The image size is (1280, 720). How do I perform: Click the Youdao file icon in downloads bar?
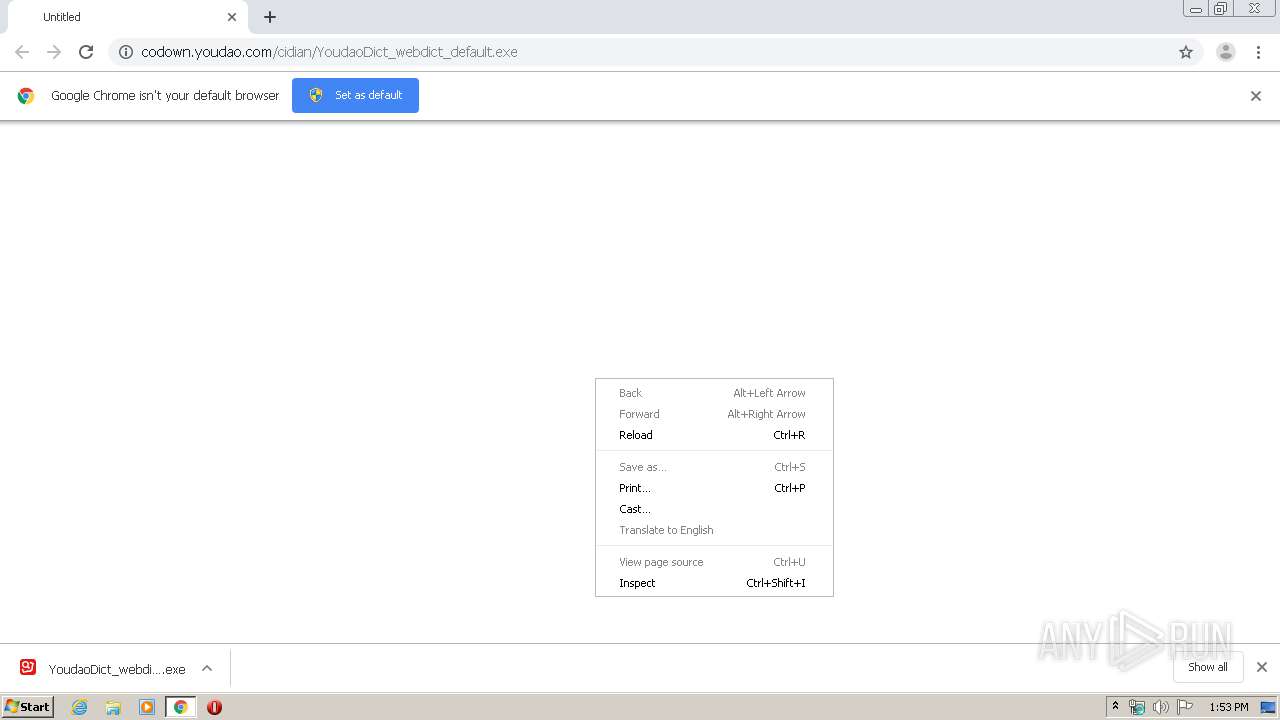(x=28, y=668)
